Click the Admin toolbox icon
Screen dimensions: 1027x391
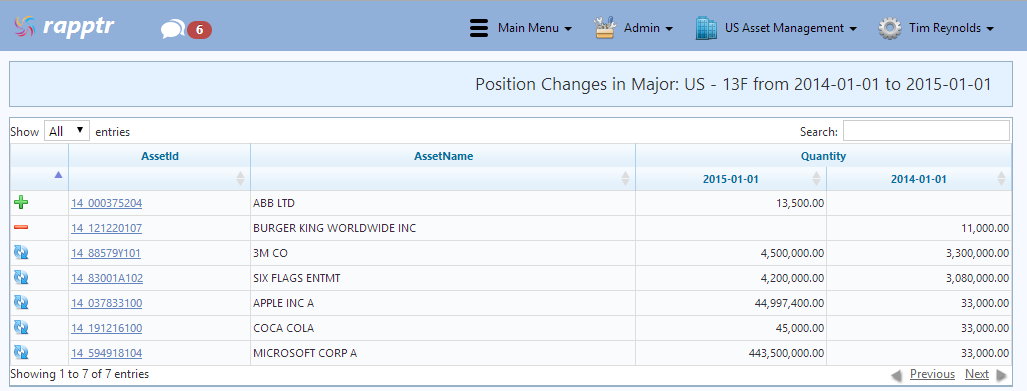[606, 28]
